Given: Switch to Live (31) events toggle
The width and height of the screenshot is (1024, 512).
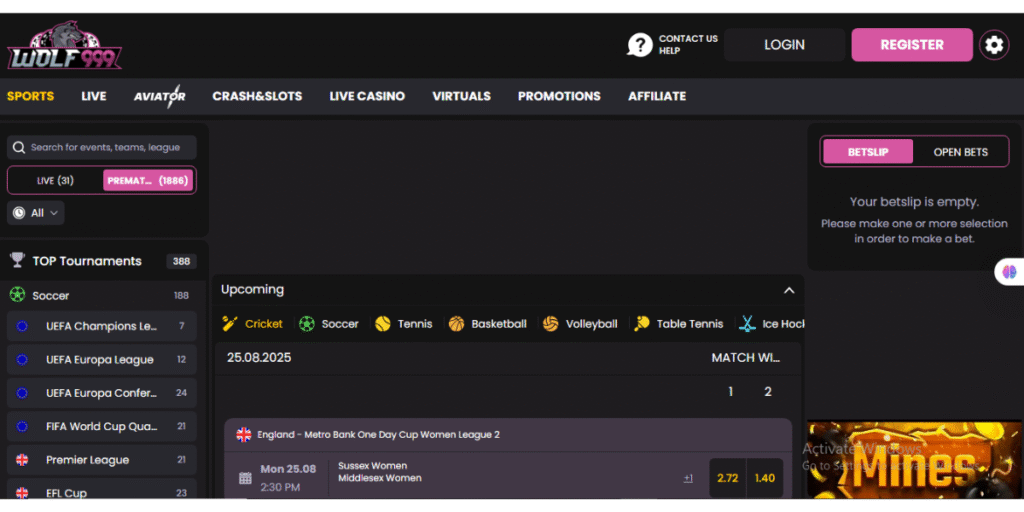Looking at the screenshot, I should [55, 181].
